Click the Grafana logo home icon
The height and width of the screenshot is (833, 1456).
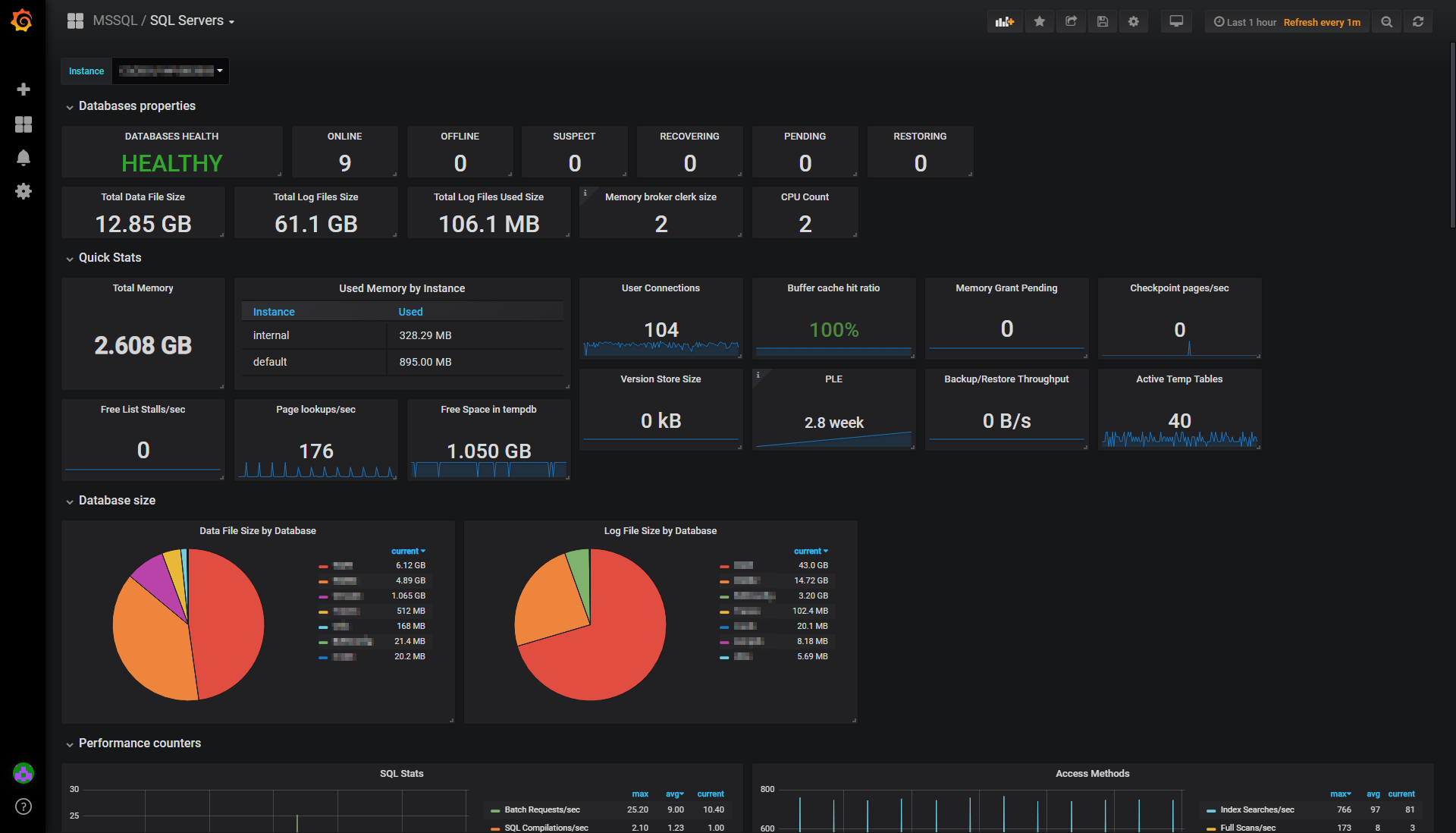coord(22,20)
